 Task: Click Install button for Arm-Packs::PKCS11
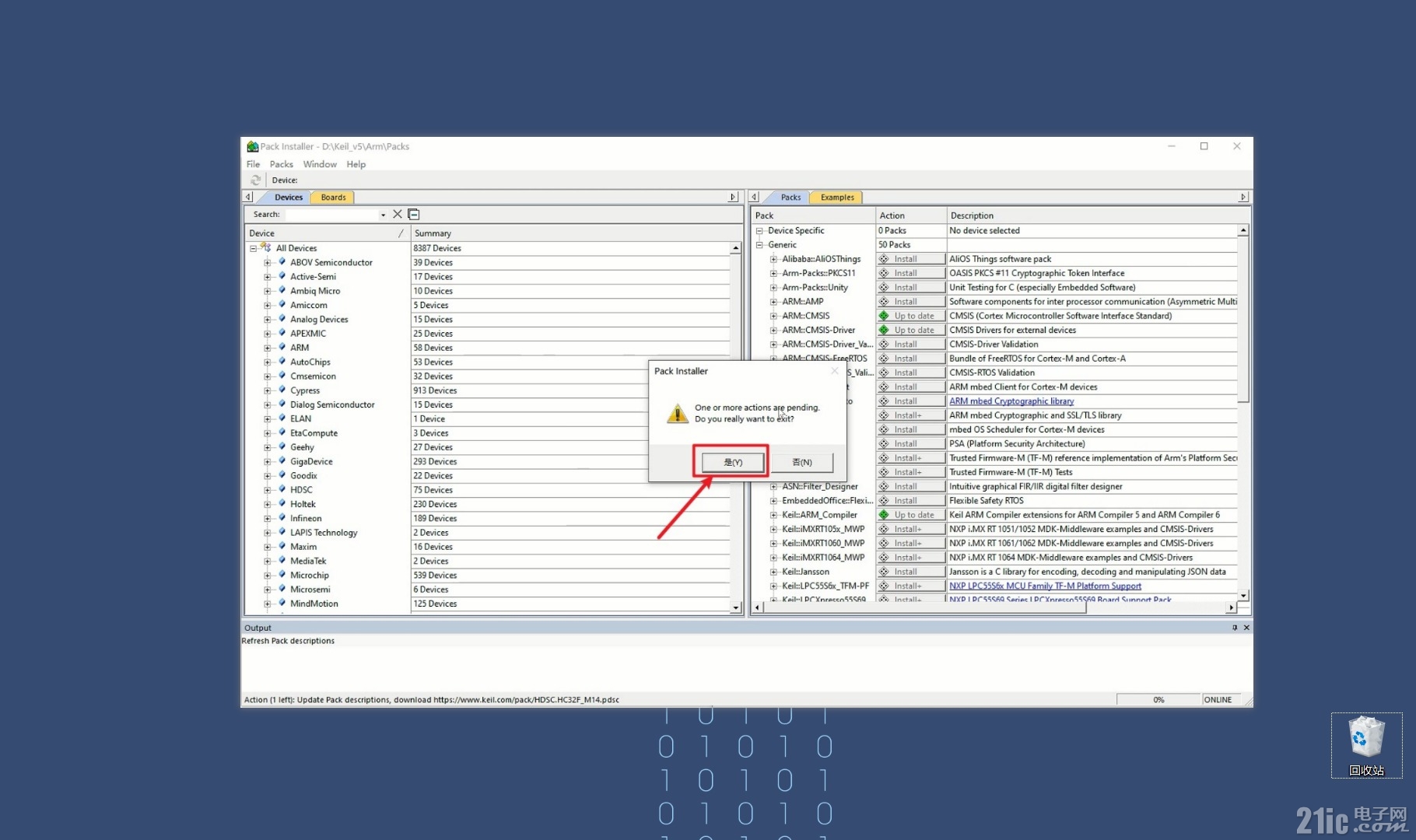point(910,273)
